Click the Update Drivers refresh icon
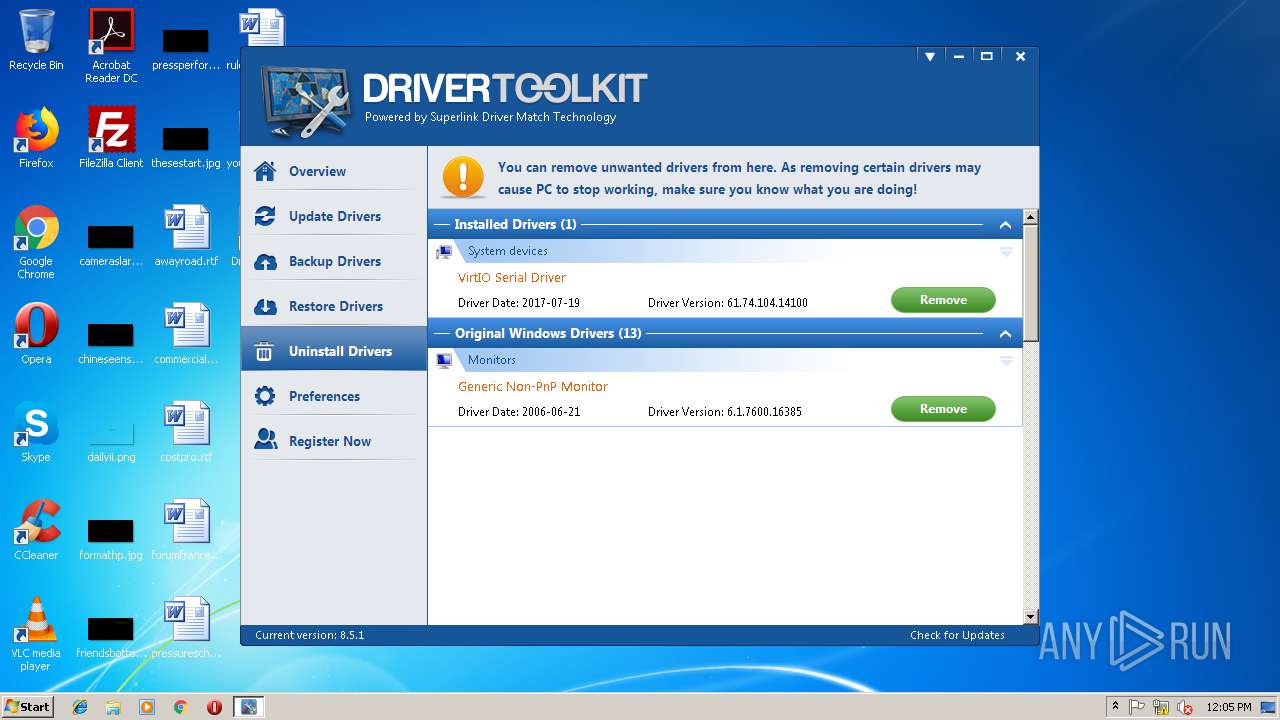 pyautogui.click(x=265, y=216)
